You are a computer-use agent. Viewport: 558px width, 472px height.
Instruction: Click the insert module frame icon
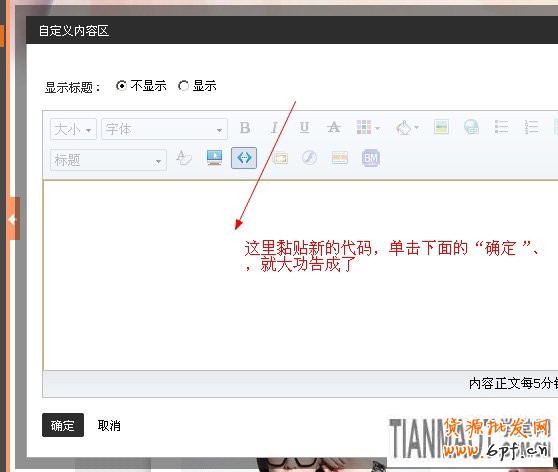pyautogui.click(x=280, y=158)
